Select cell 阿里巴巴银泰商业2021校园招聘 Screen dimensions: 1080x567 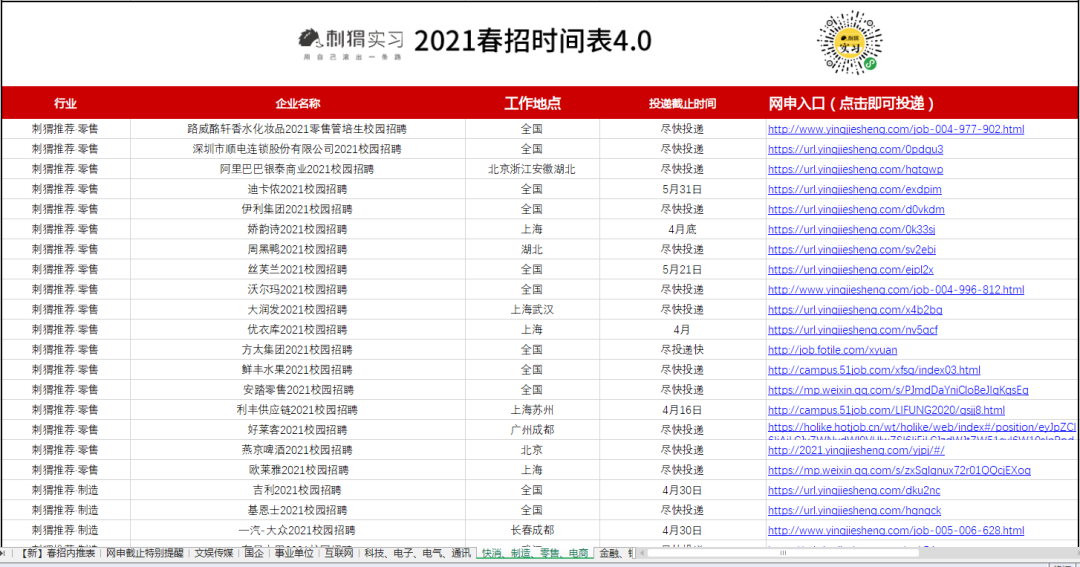[298, 169]
